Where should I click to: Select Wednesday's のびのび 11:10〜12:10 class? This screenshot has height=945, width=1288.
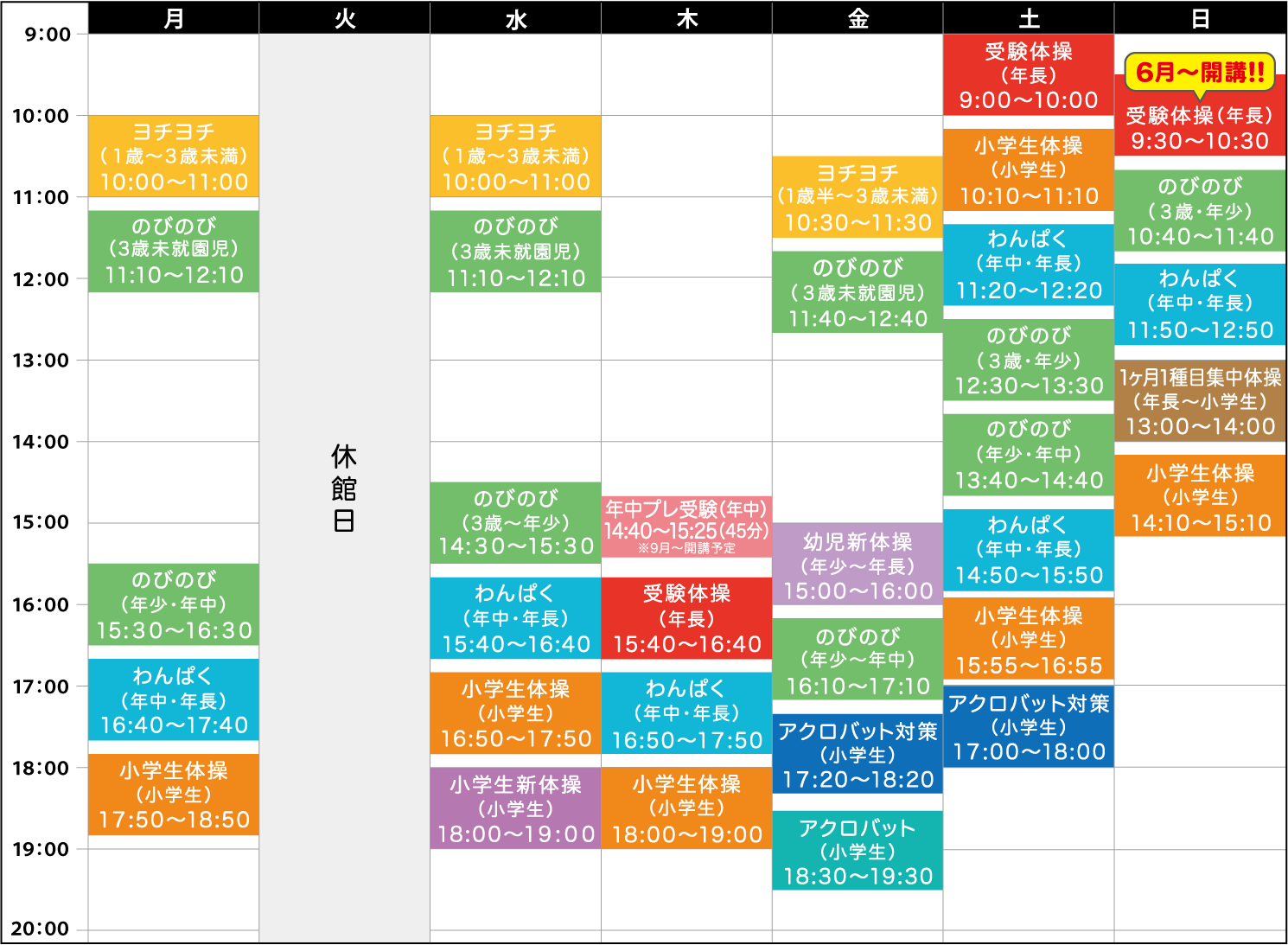(x=516, y=252)
